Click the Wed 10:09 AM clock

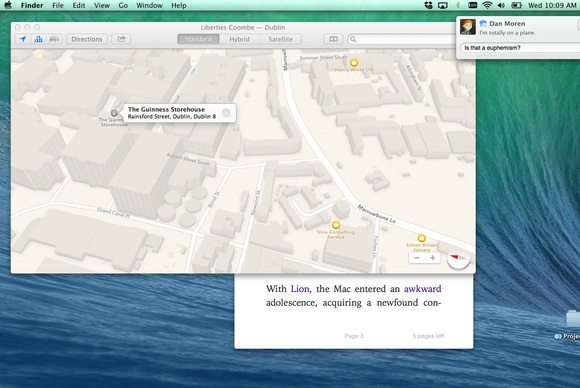pyautogui.click(x=552, y=6)
